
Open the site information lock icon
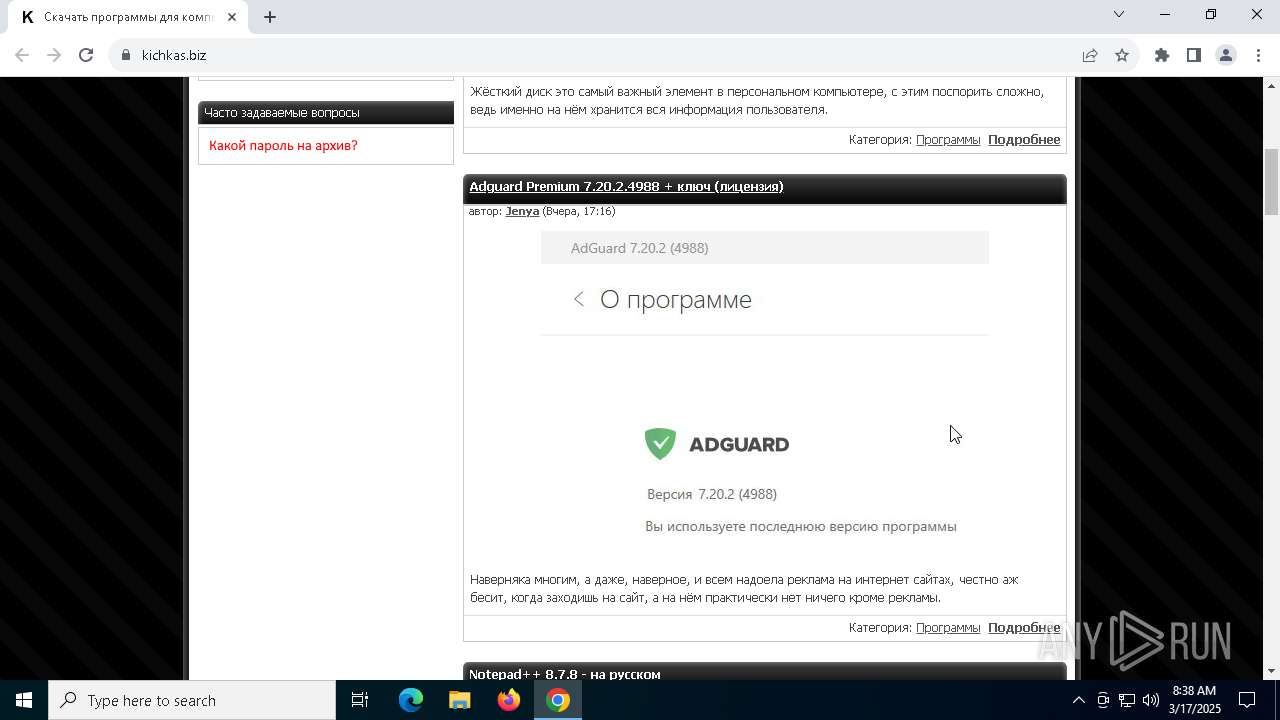tap(126, 55)
